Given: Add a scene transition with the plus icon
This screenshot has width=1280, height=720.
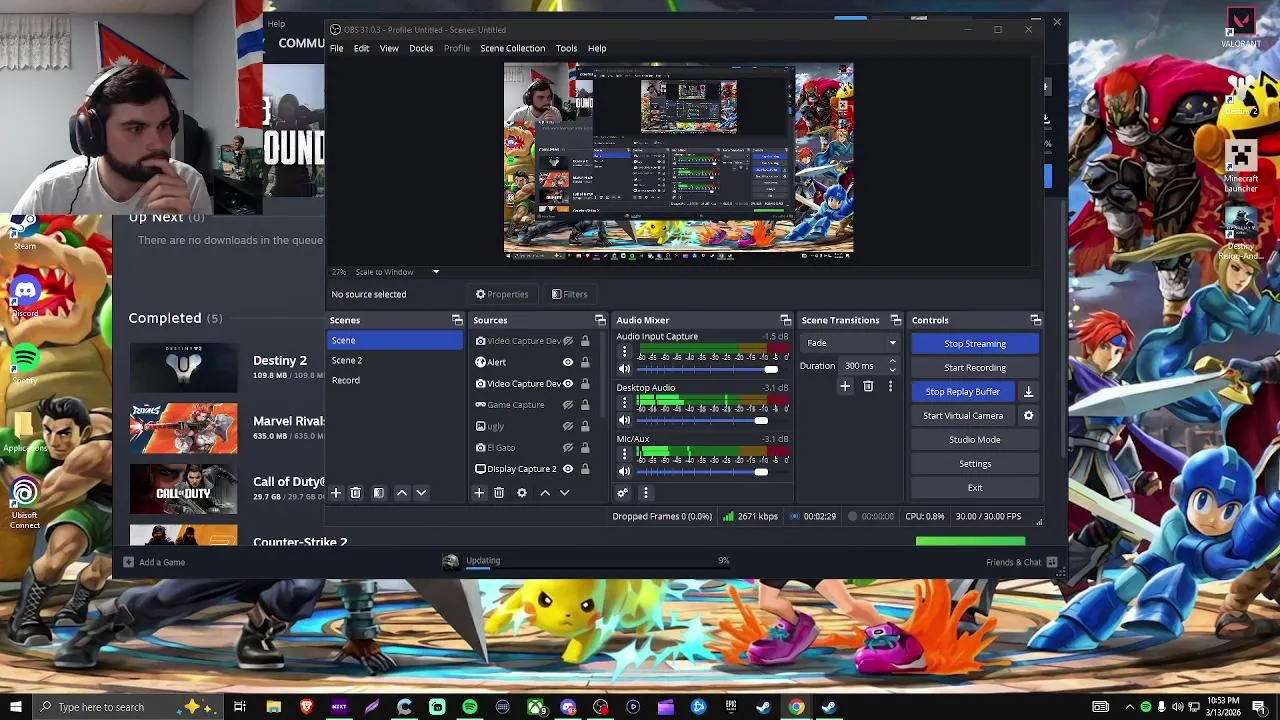Looking at the screenshot, I should [845, 386].
